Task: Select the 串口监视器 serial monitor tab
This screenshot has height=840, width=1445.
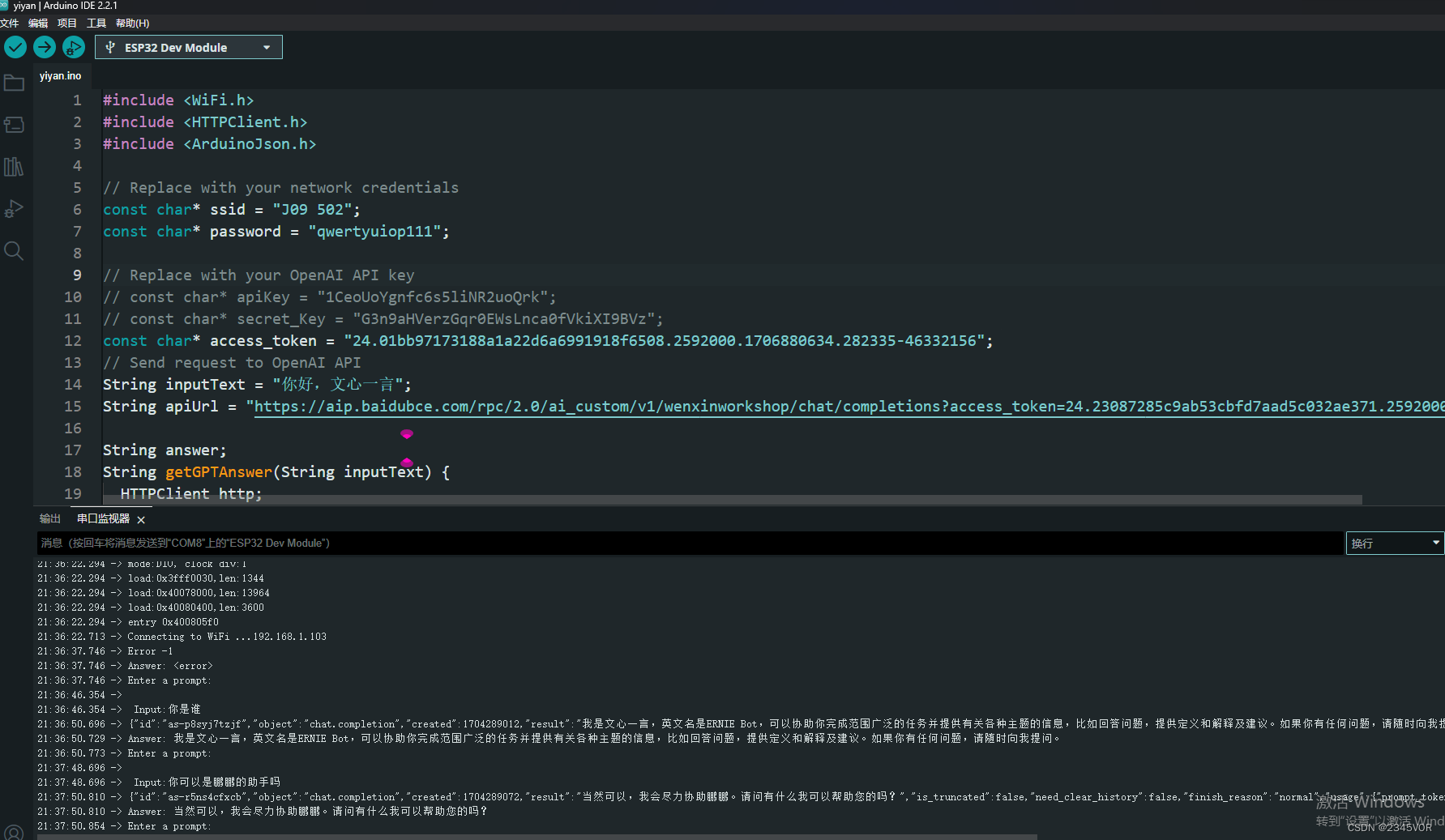Action: click(x=103, y=518)
